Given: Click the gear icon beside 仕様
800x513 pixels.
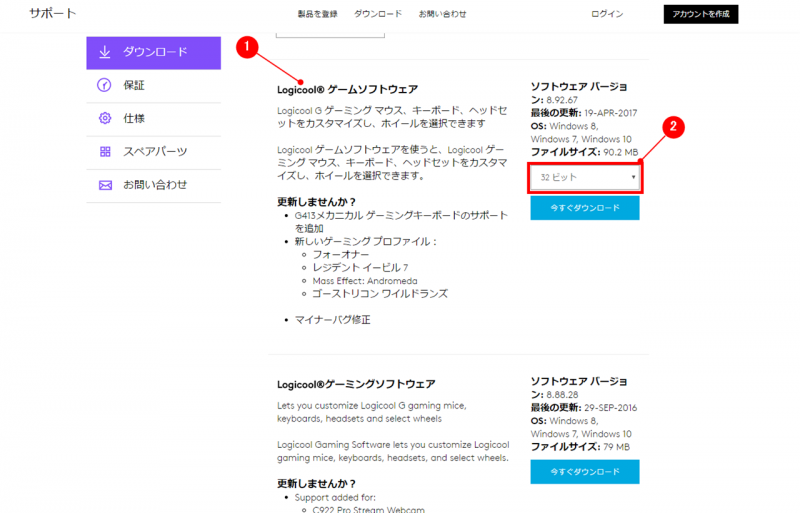Looking at the screenshot, I should click(105, 118).
